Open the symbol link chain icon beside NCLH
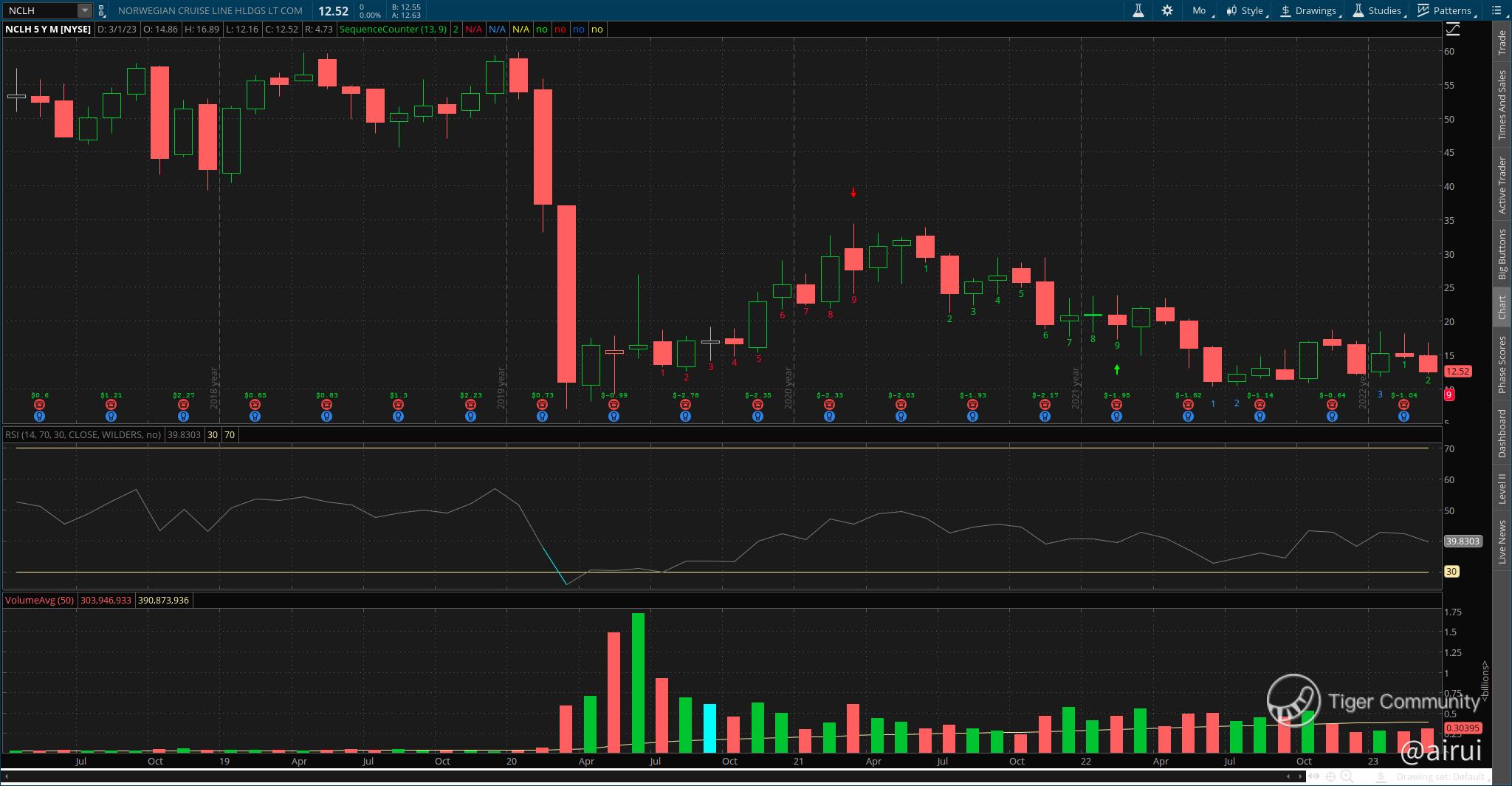 [x=101, y=10]
